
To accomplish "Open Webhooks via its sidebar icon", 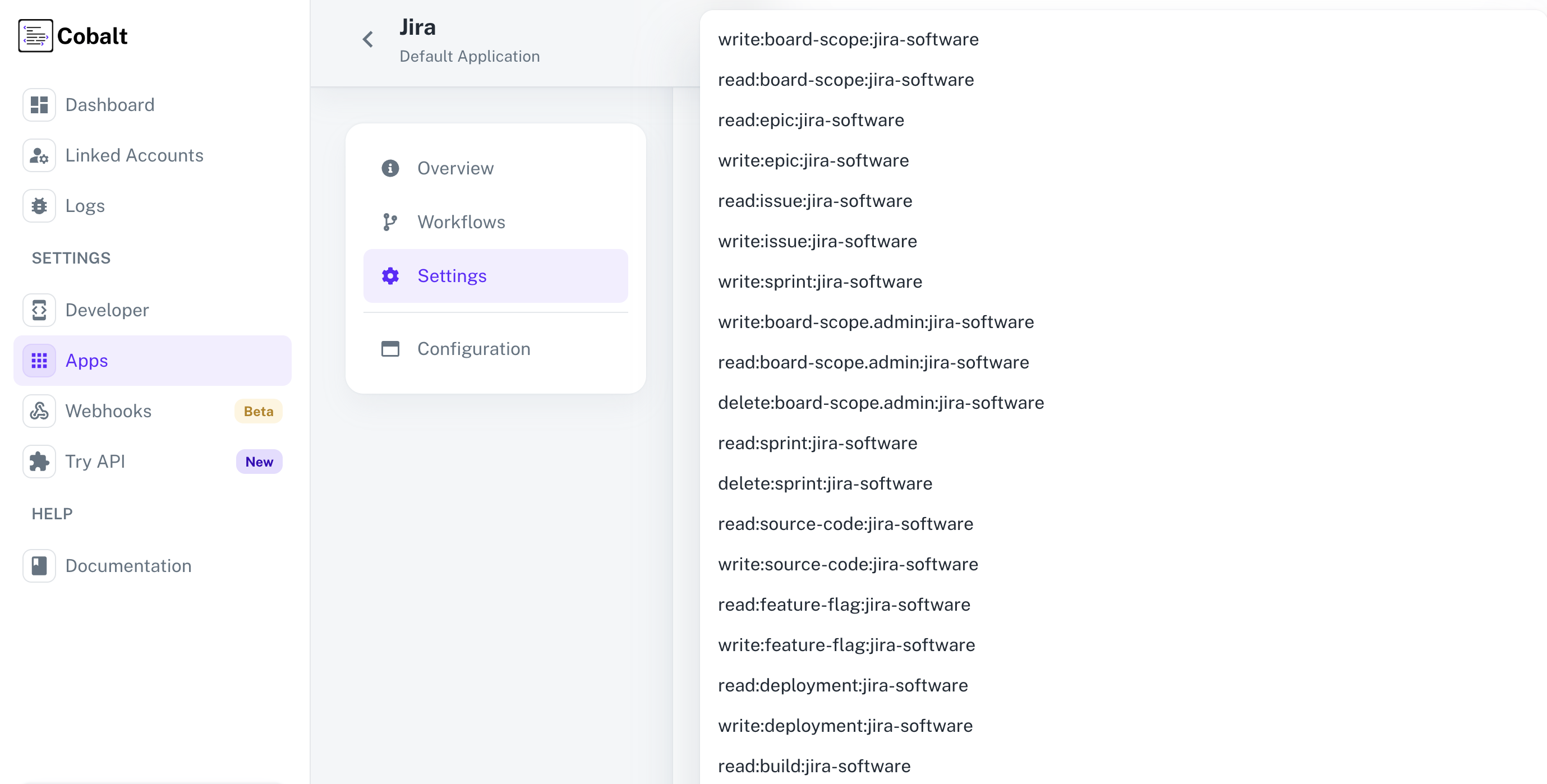I will [39, 411].
